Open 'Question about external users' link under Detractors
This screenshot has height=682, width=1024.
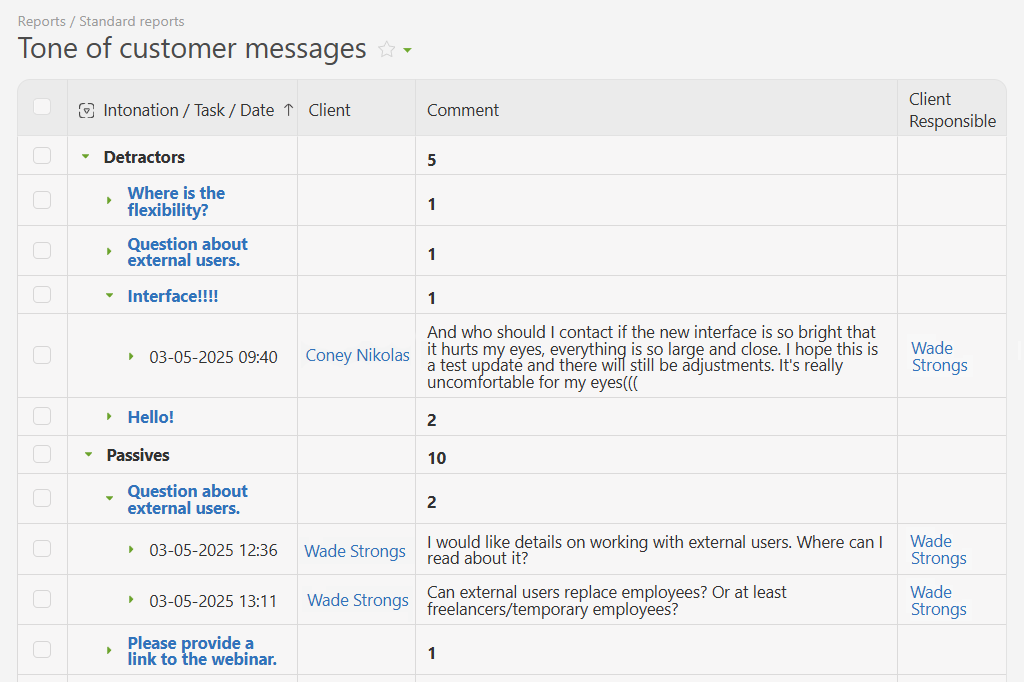click(x=187, y=252)
